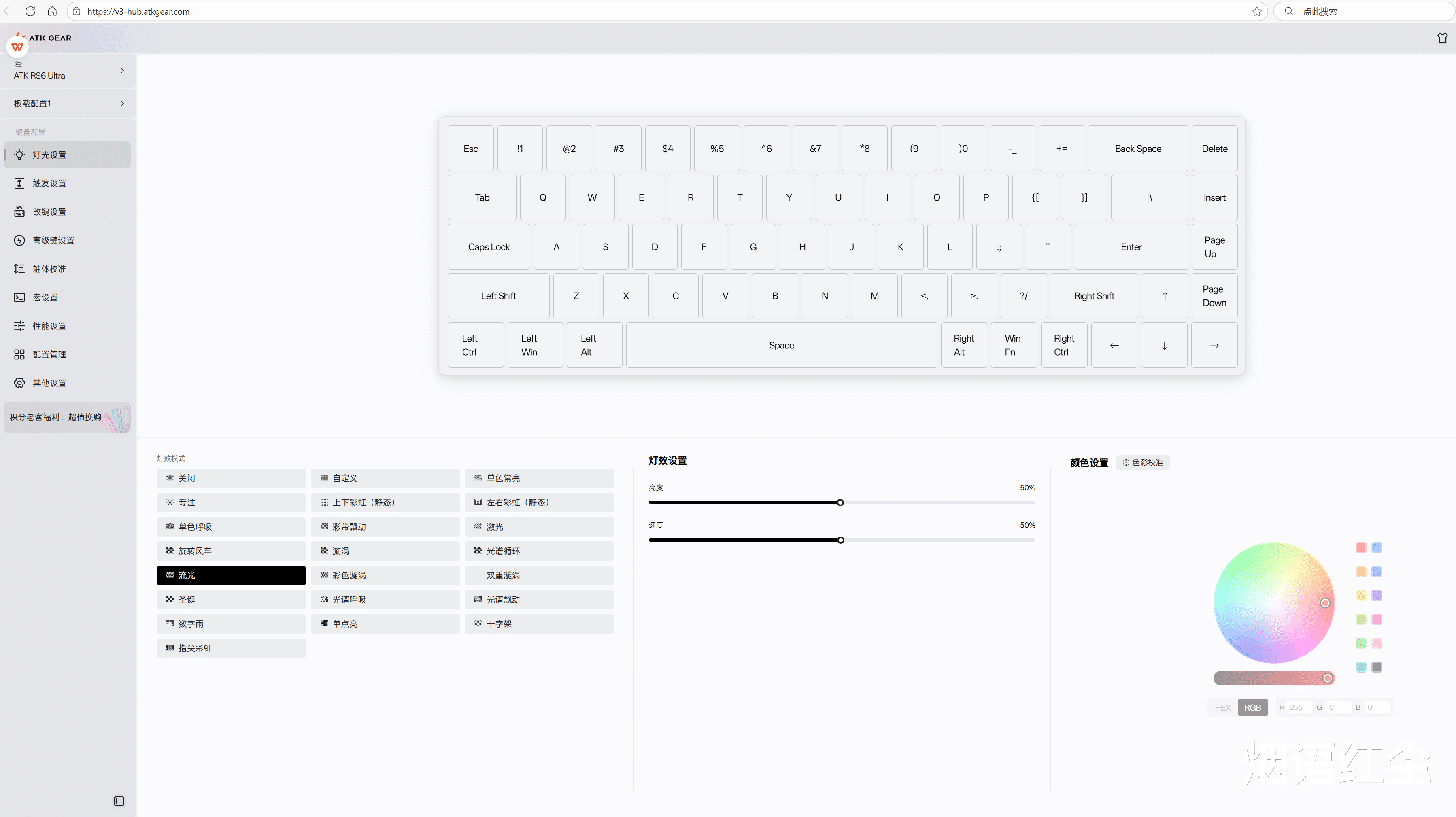Open the trigger settings (触发设置) icon
1456x817 pixels.
(19, 183)
